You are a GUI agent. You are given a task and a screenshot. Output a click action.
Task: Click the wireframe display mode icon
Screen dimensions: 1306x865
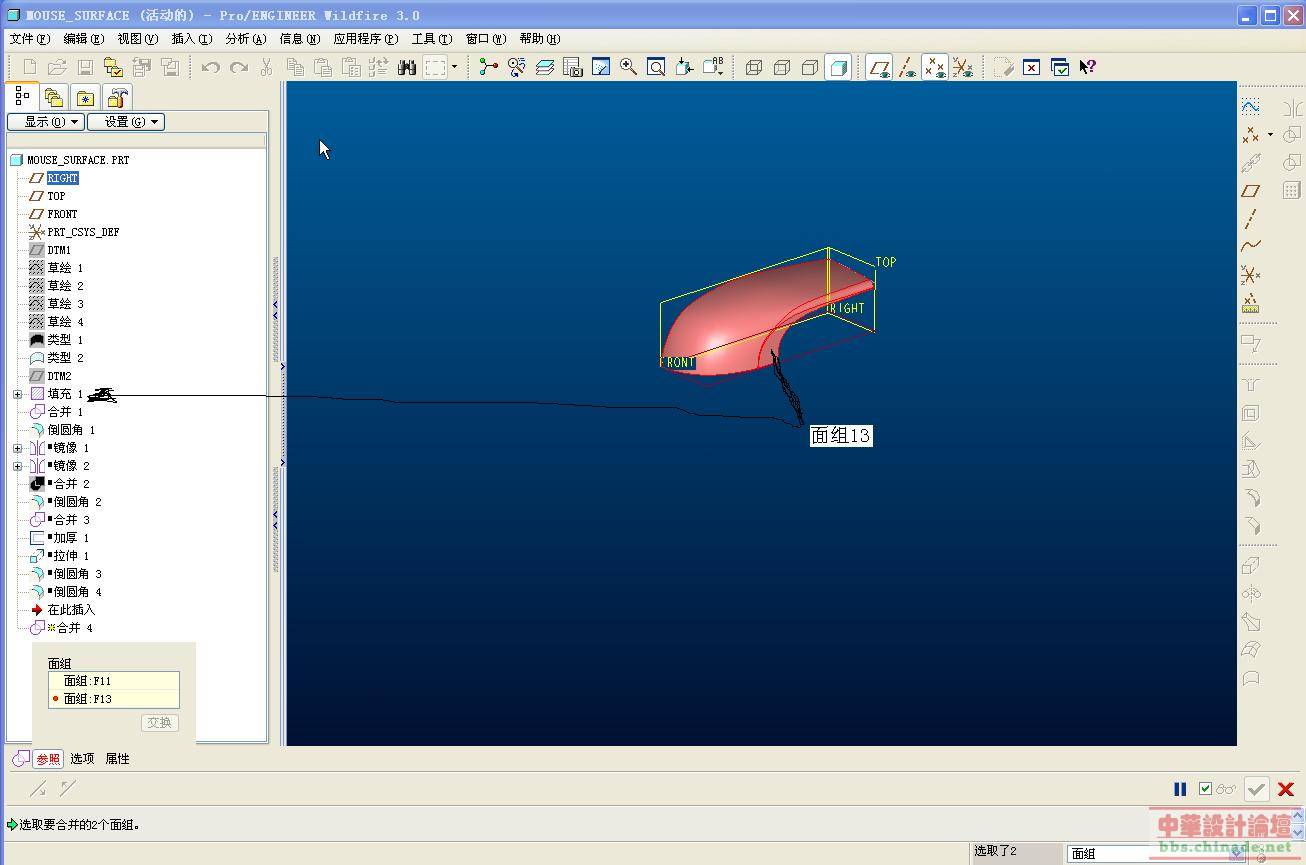click(754, 67)
